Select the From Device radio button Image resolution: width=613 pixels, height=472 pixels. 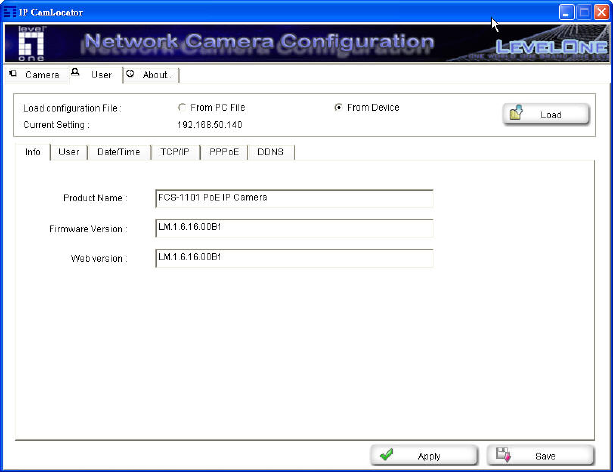(x=339, y=107)
